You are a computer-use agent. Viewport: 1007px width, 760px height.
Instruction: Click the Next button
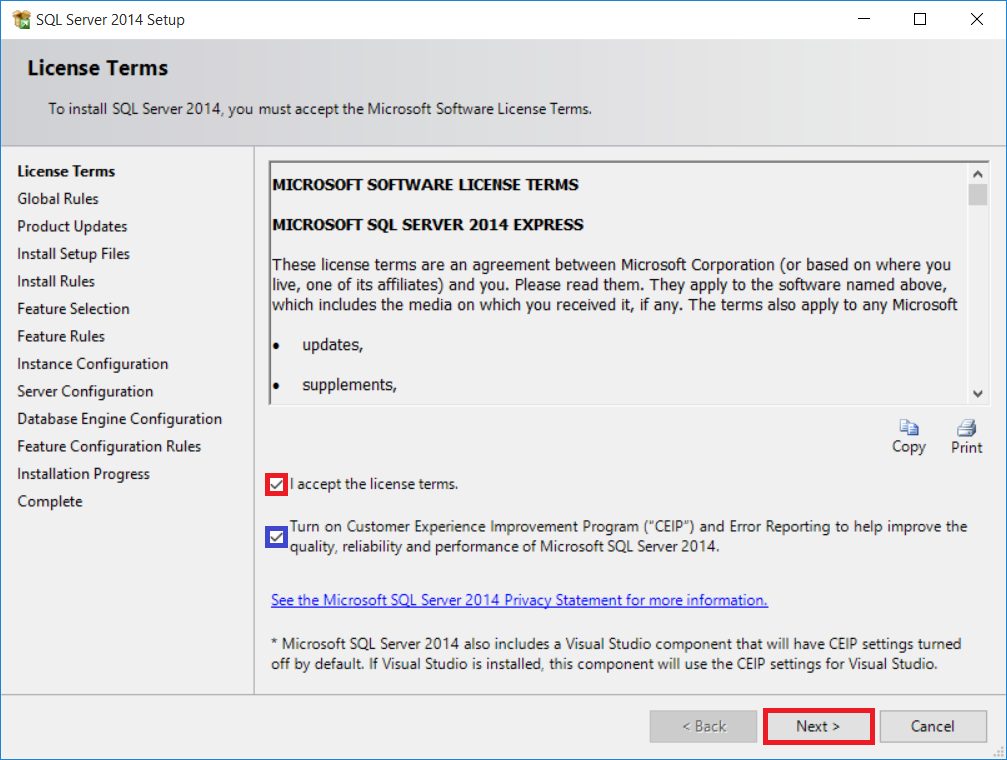click(818, 727)
